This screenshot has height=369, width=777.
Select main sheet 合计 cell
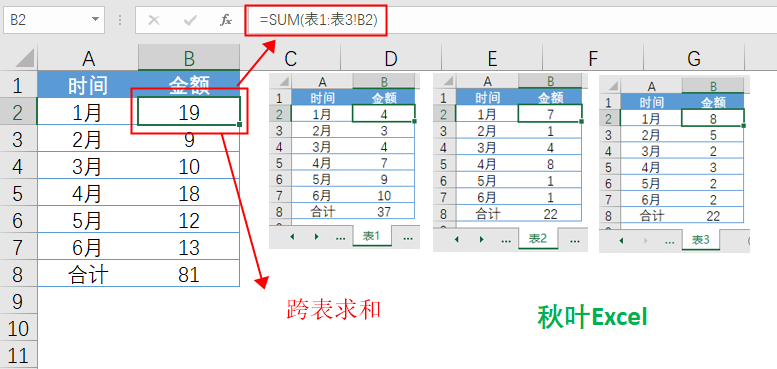(88, 273)
